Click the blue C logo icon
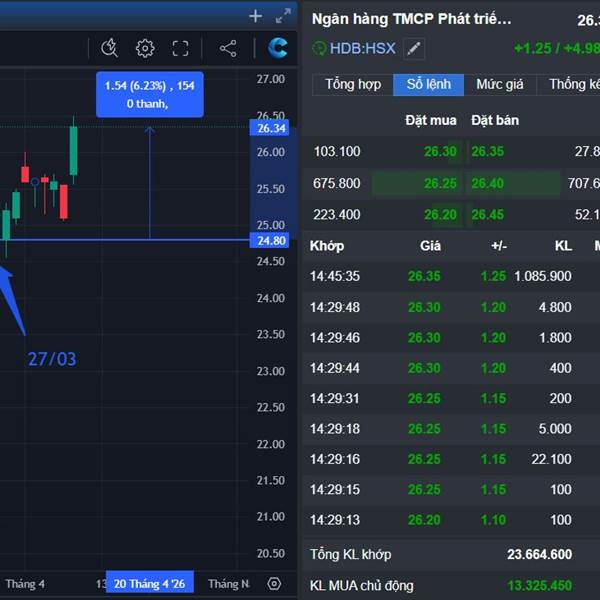600x600 pixels. click(277, 48)
